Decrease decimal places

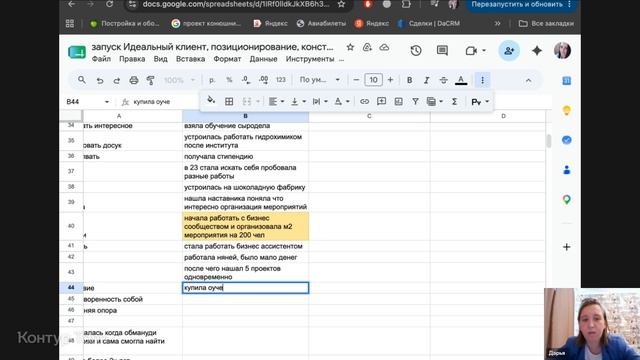point(246,80)
